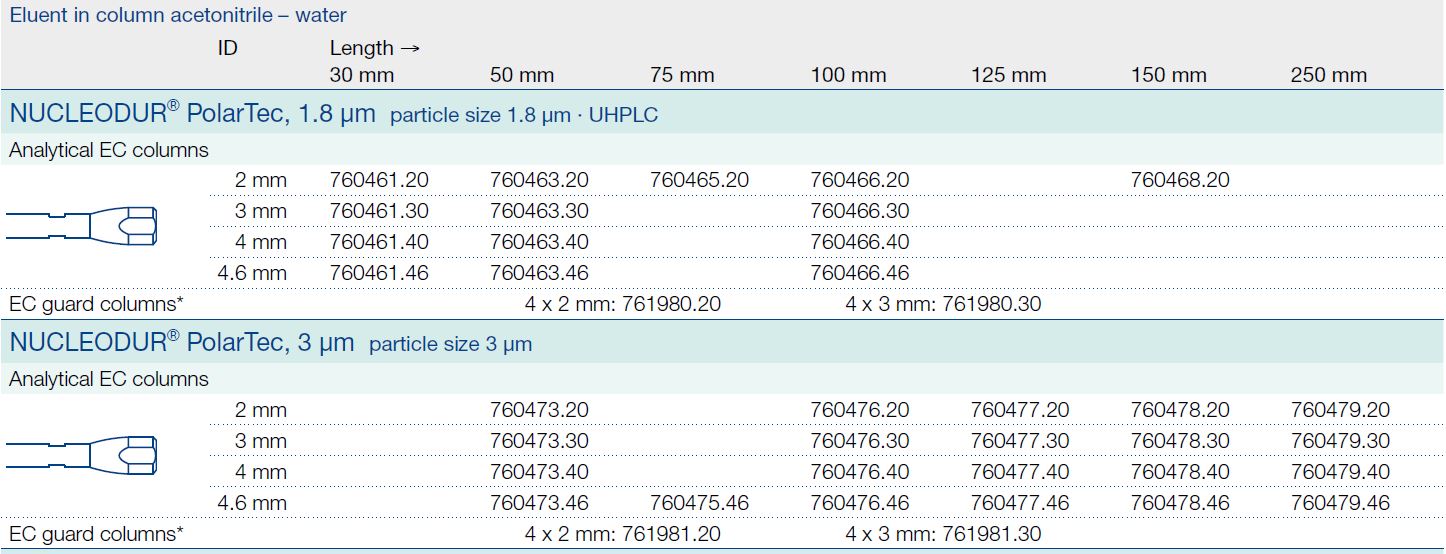This screenshot has height=554, width=1446.
Task: Select part number 760478.46
Action: (x=1180, y=503)
